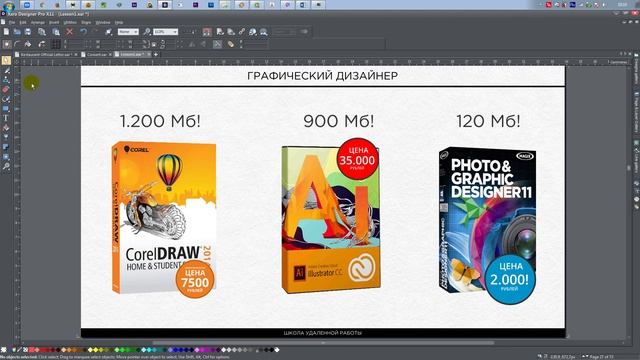Click the link chain icon in toolbar
Screen dimensions: 640x360
pos(242,31)
